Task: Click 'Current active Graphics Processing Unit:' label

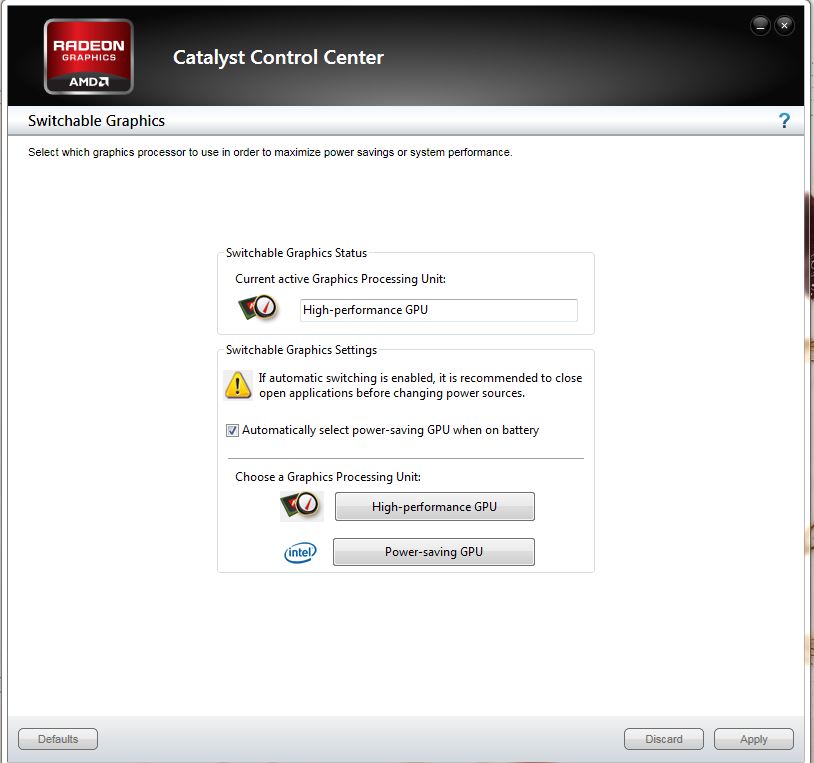Action: tap(341, 279)
